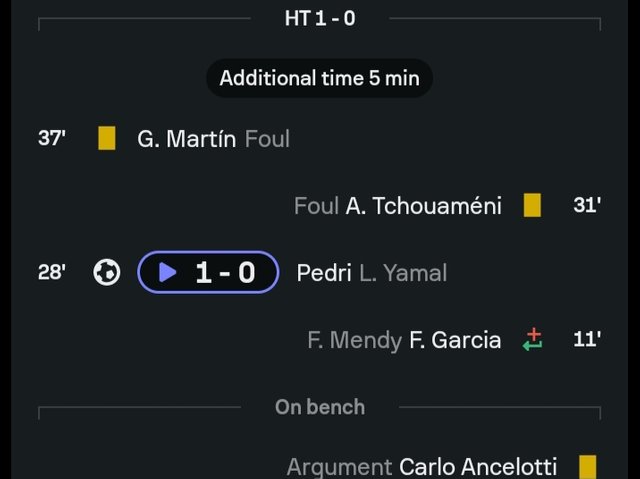Select the 11' minute marker
This screenshot has height=479, width=640.
point(587,339)
